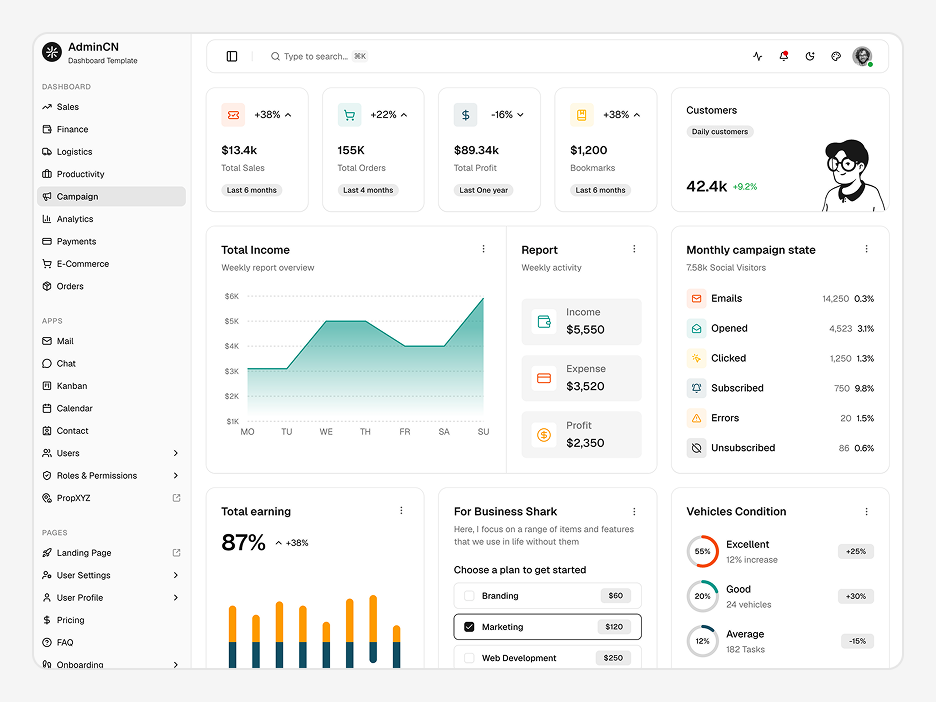Open the theme palette icon
The image size is (936, 702).
pos(836,56)
